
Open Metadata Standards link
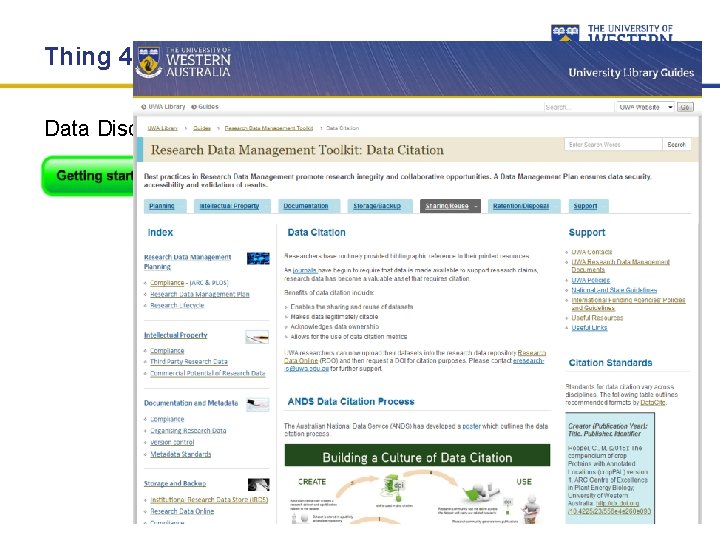click(x=181, y=454)
